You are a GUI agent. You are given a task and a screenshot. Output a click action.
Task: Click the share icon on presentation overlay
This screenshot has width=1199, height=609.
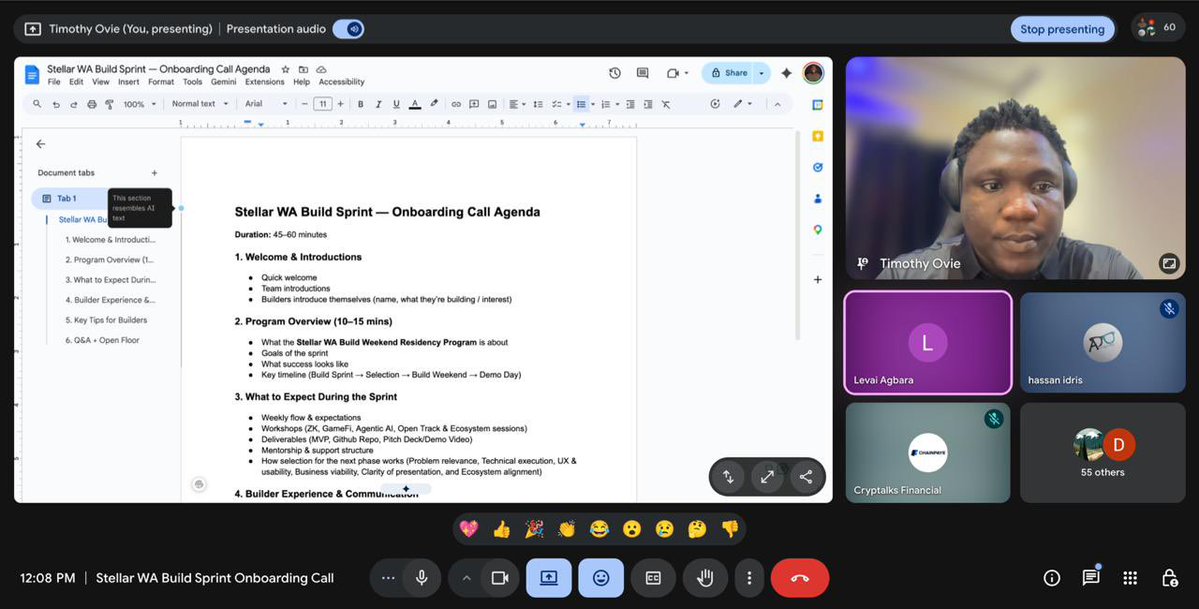coord(806,477)
